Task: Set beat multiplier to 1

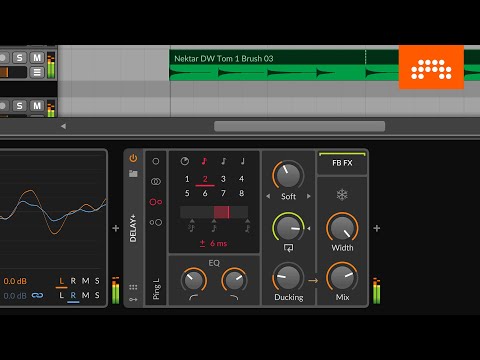Action: 187,179
